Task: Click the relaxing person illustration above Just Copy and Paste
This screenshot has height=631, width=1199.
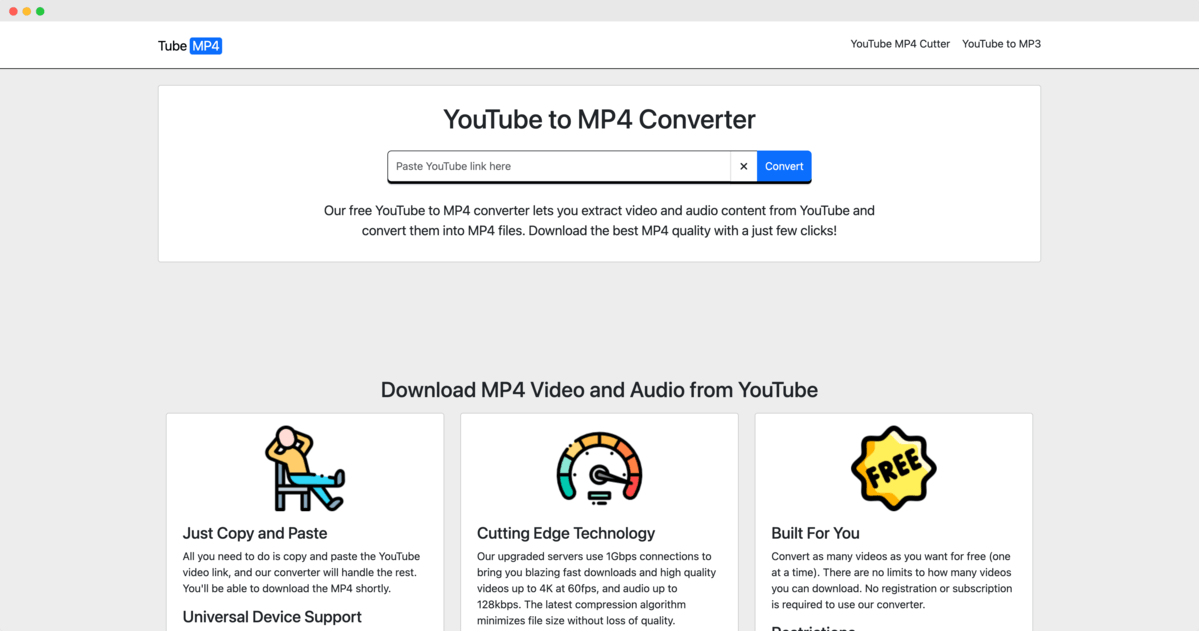Action: [304, 468]
